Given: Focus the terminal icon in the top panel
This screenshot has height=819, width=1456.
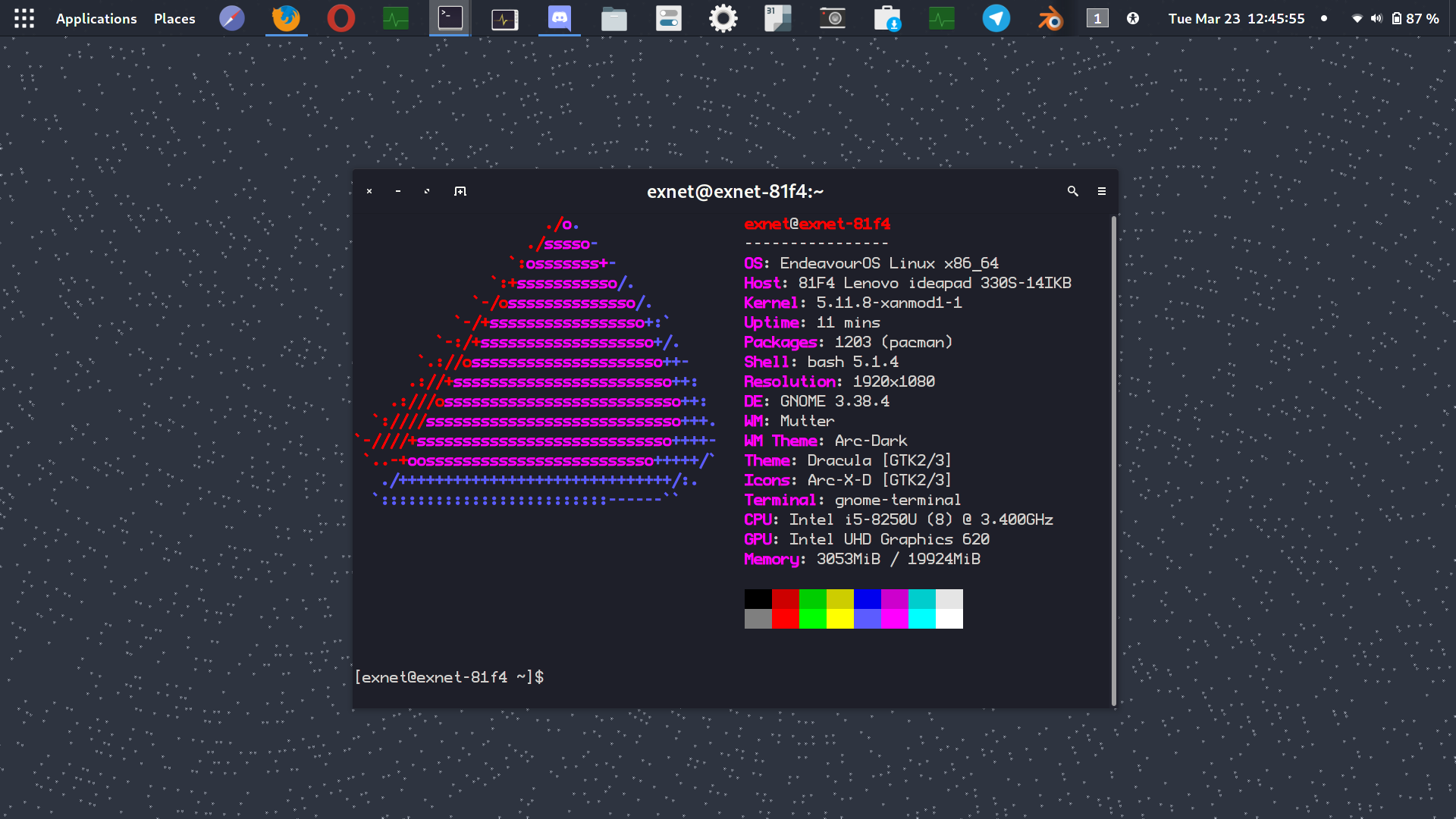Looking at the screenshot, I should [450, 18].
